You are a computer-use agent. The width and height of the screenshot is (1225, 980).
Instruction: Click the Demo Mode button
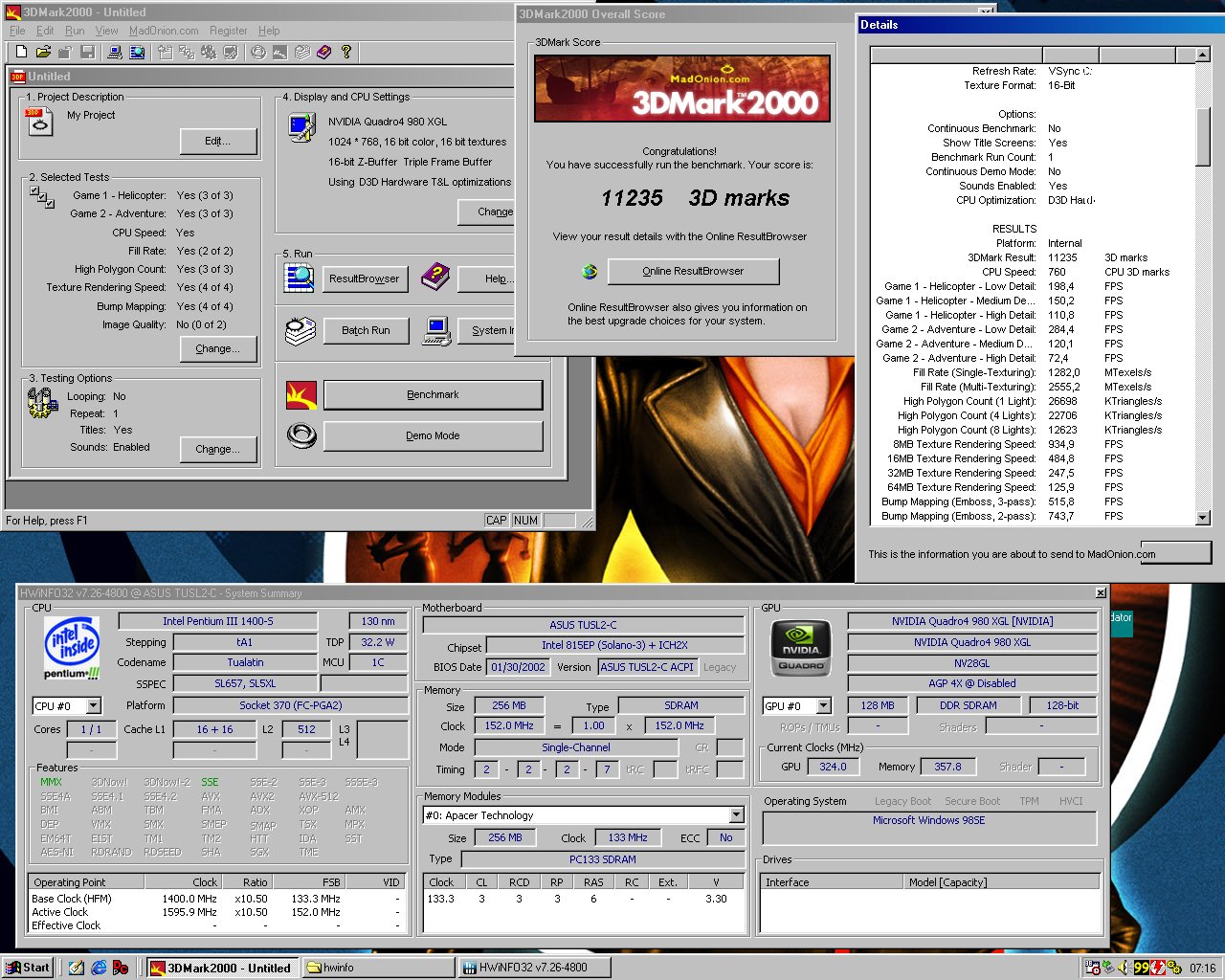click(433, 435)
